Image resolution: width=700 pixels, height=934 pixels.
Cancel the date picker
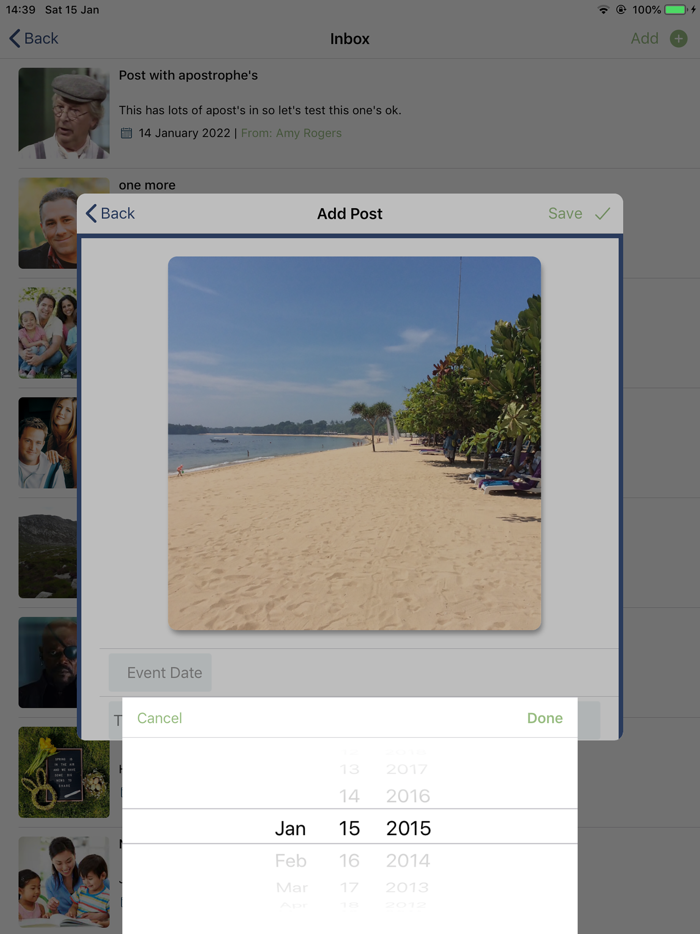159,718
